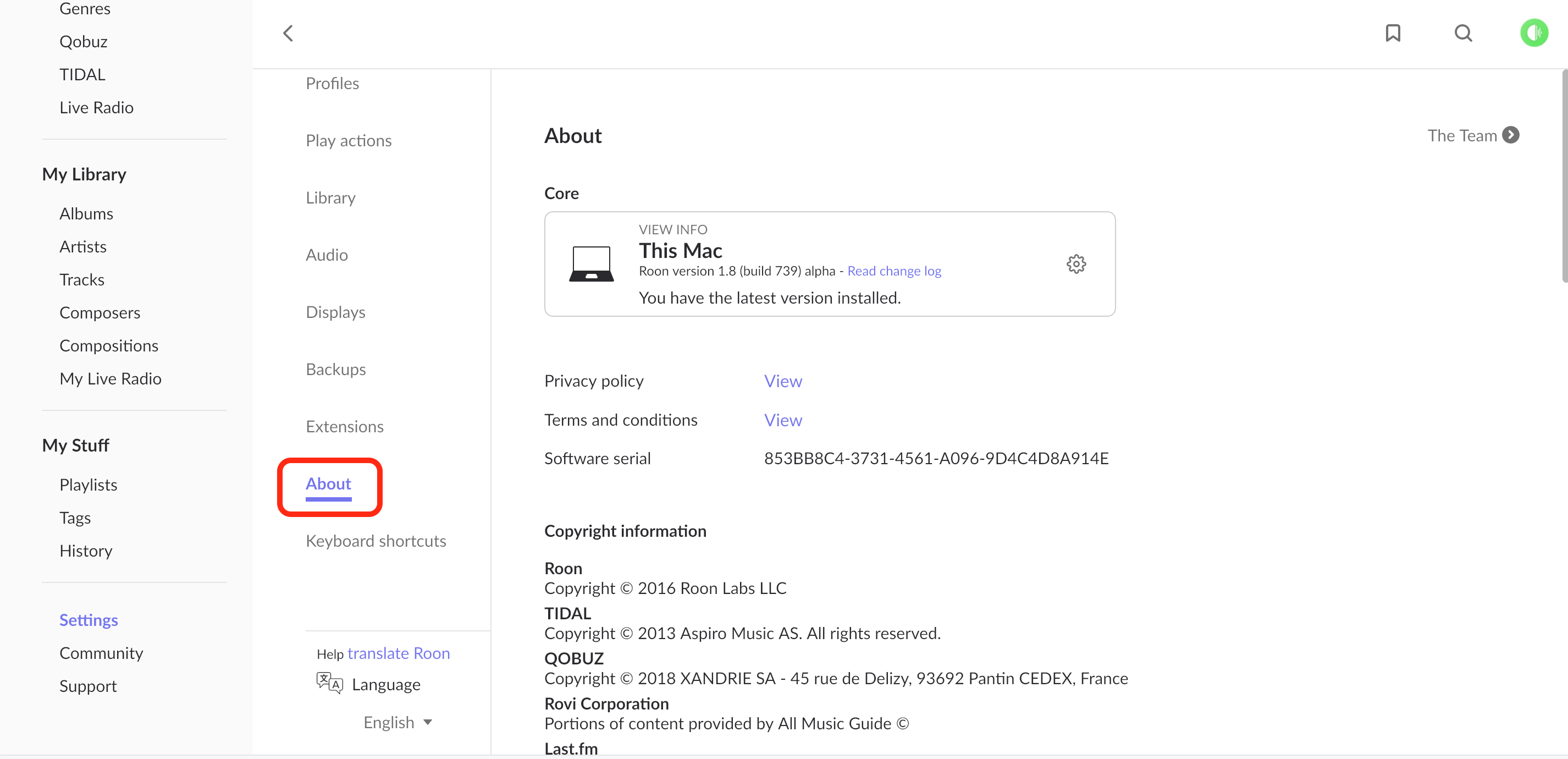View the Terms and conditions

tap(783, 420)
